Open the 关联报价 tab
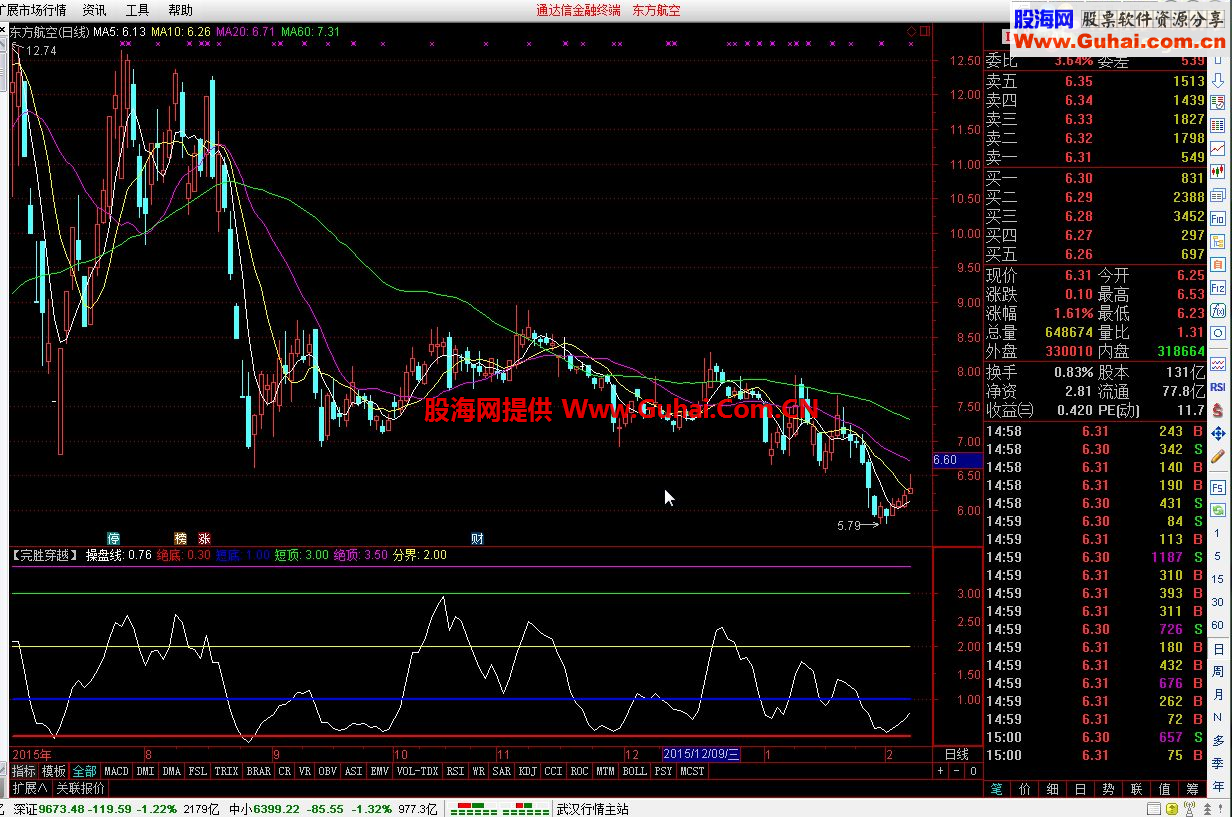The height and width of the screenshot is (817, 1232). click(x=81, y=788)
